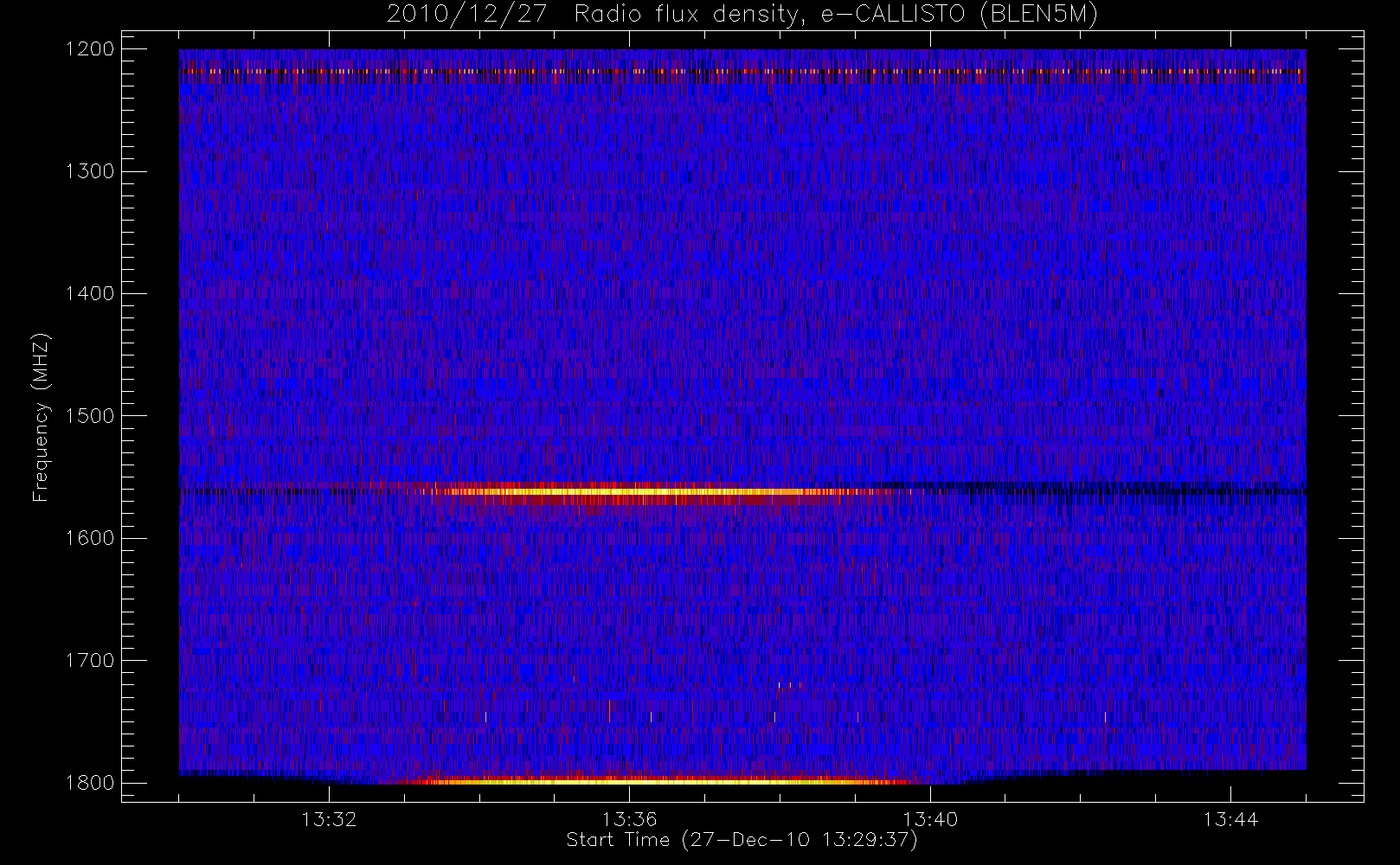Click the 13:36 time tick label
Image resolution: width=1400 pixels, height=865 pixels.
630,818
